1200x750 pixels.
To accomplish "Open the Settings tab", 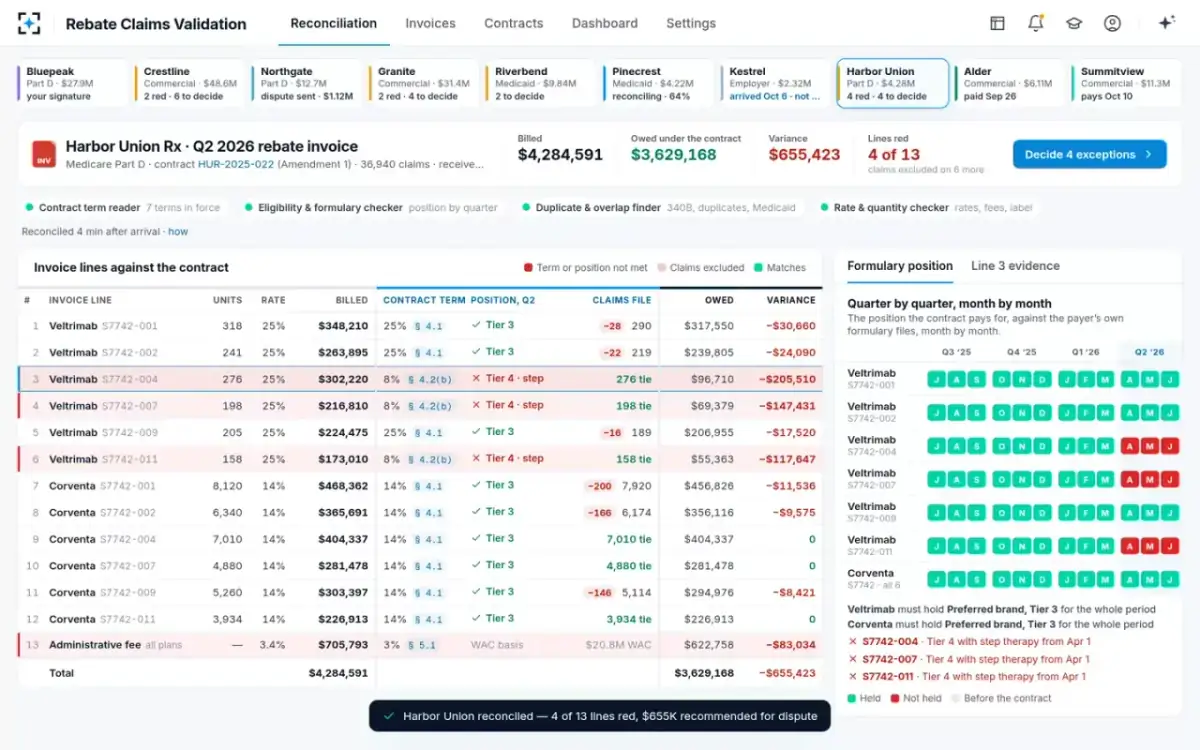I will pos(691,23).
